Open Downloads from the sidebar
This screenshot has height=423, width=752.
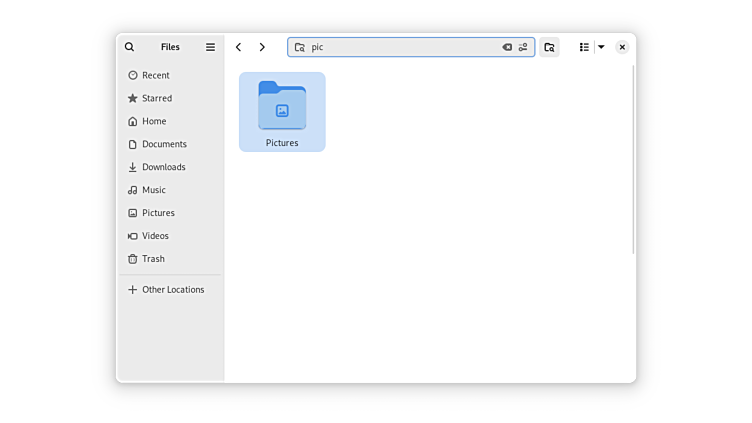click(163, 167)
